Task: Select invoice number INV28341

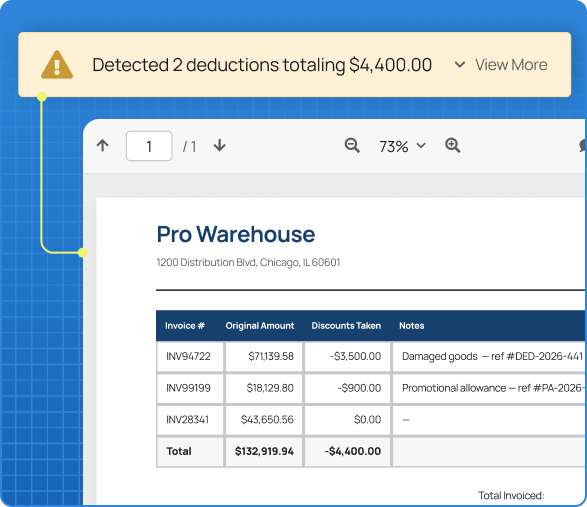Action: tap(188, 420)
